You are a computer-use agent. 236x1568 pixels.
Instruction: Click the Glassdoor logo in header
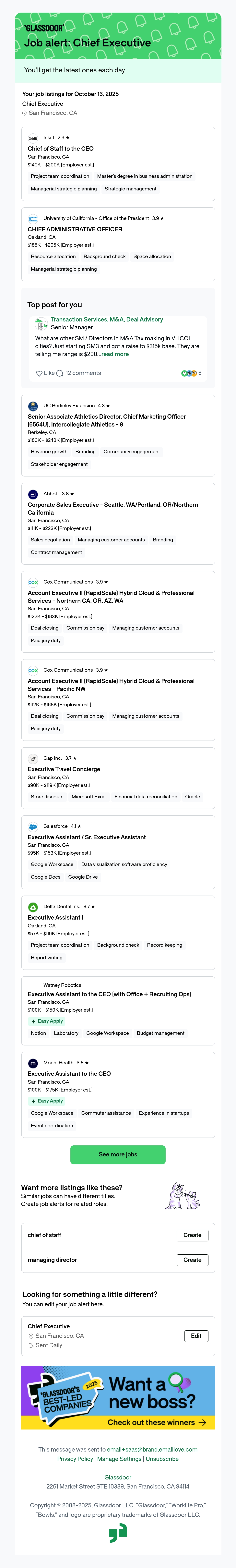pos(44,28)
